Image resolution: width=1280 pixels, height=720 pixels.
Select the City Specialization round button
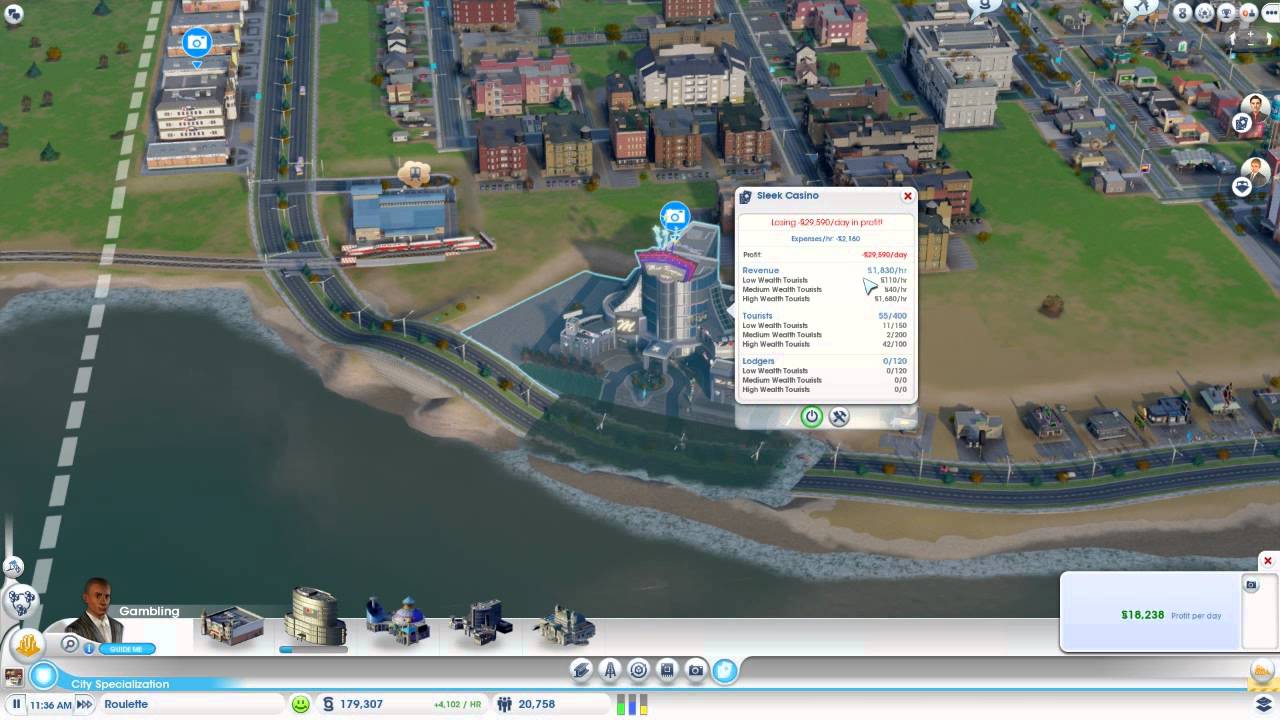(43, 676)
